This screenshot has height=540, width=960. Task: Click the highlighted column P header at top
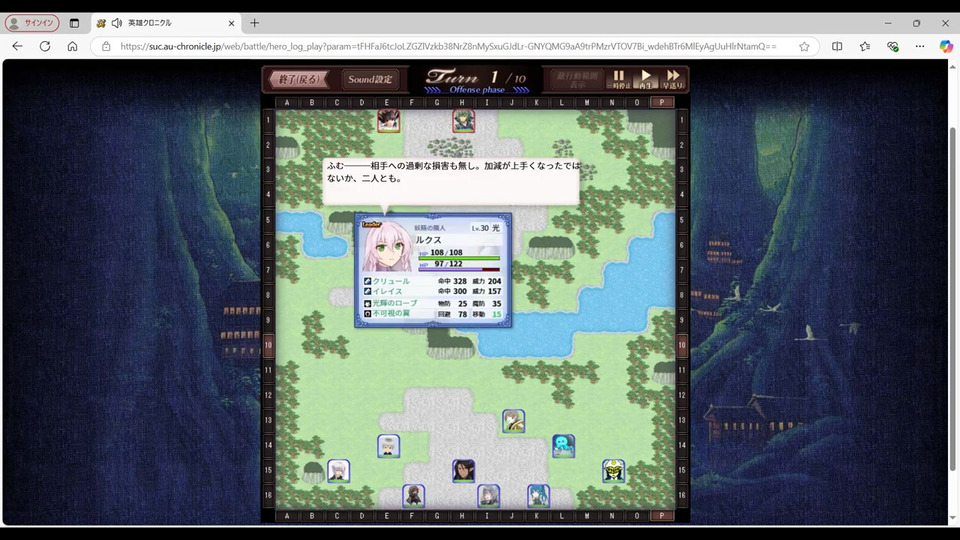click(x=662, y=102)
